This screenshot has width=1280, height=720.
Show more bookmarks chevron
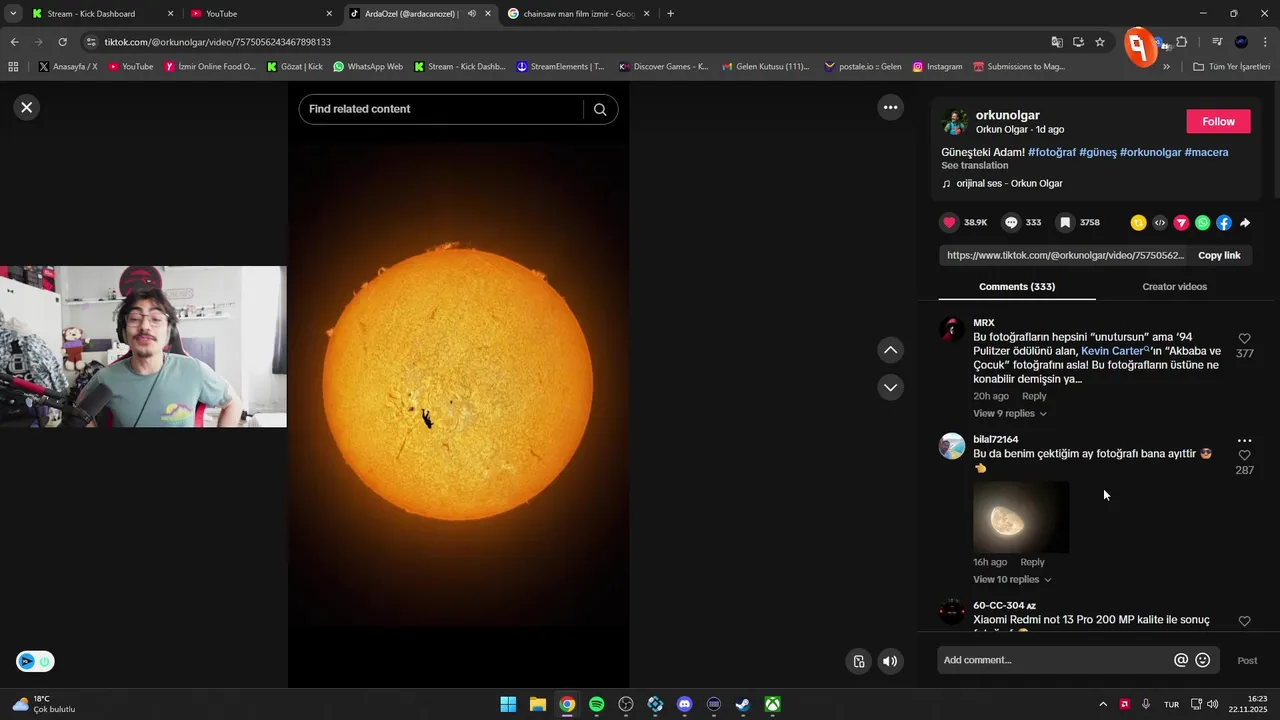click(x=1166, y=67)
